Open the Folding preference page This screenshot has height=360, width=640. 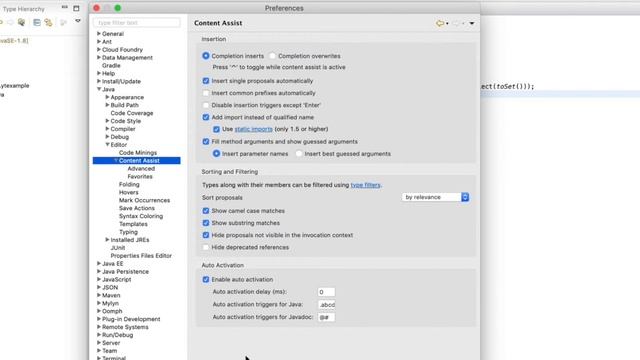(129, 184)
